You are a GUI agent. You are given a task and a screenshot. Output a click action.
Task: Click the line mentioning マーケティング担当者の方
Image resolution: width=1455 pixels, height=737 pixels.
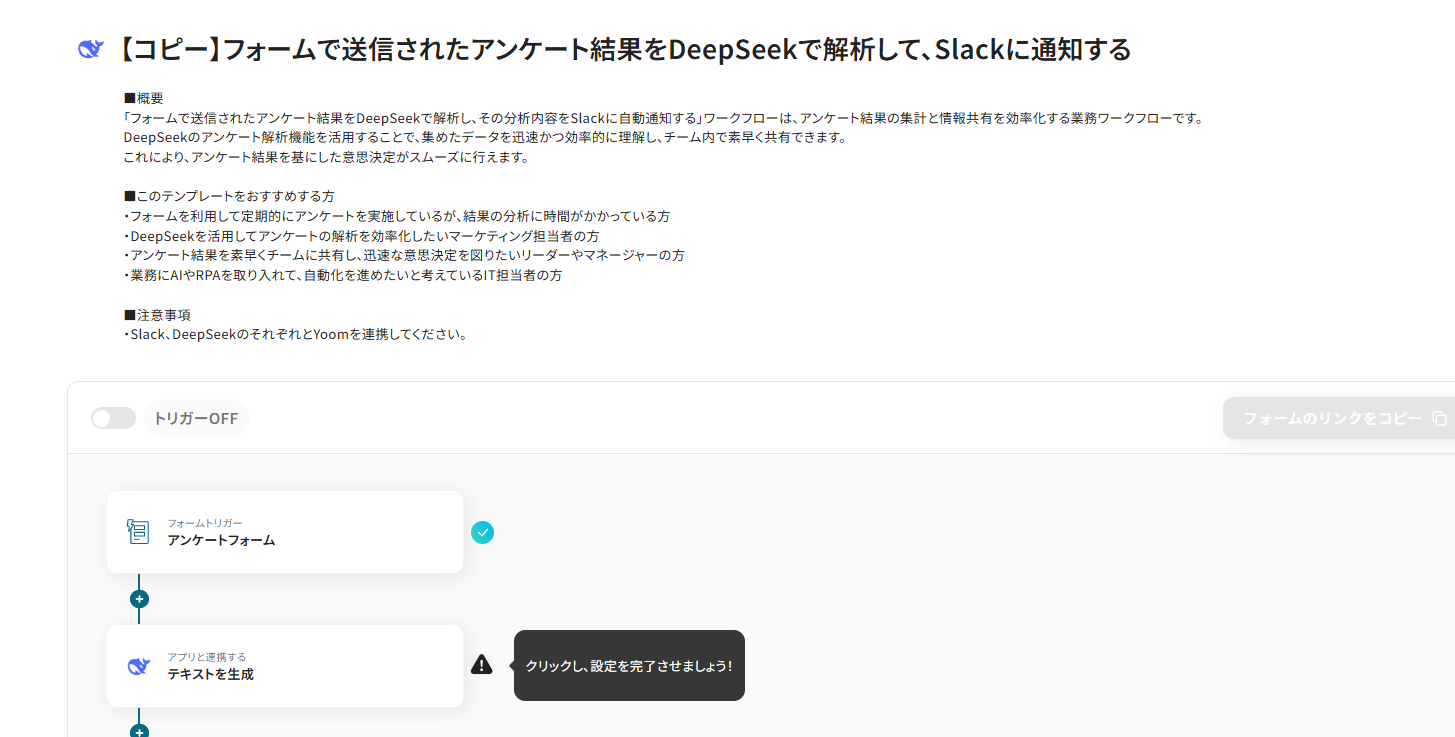click(362, 236)
